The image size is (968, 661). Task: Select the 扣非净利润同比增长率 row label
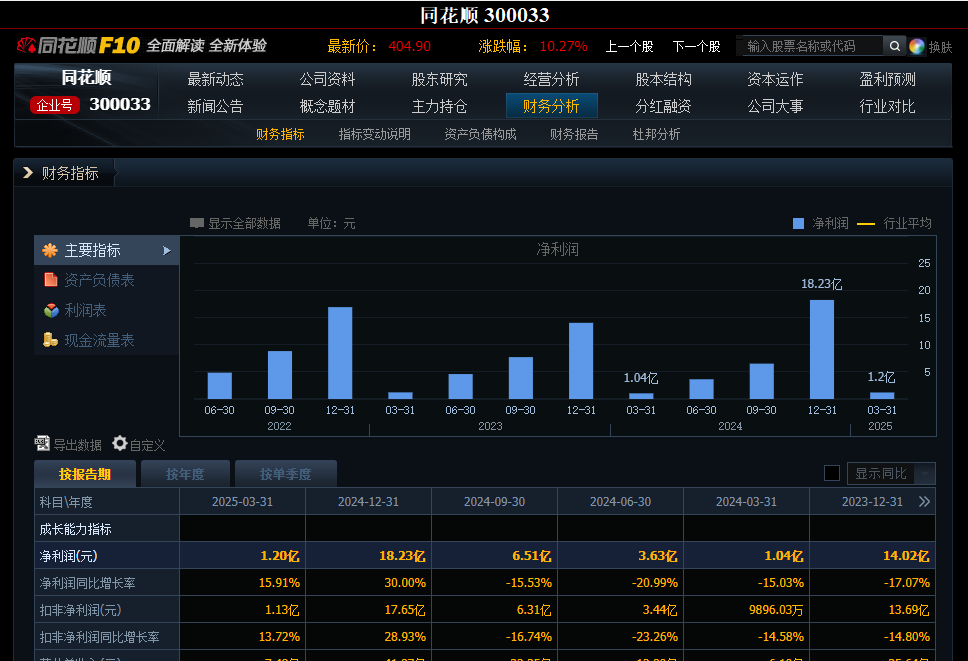click(x=99, y=636)
